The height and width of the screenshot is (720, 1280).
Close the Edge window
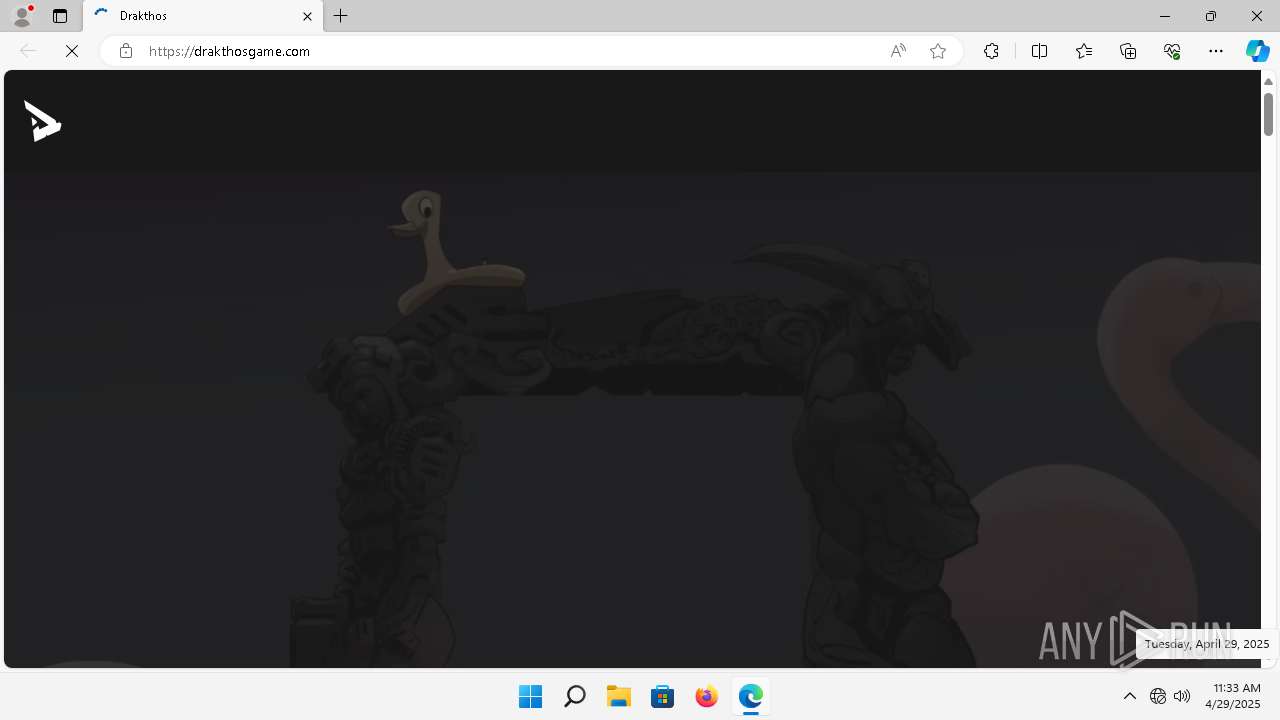1257,16
